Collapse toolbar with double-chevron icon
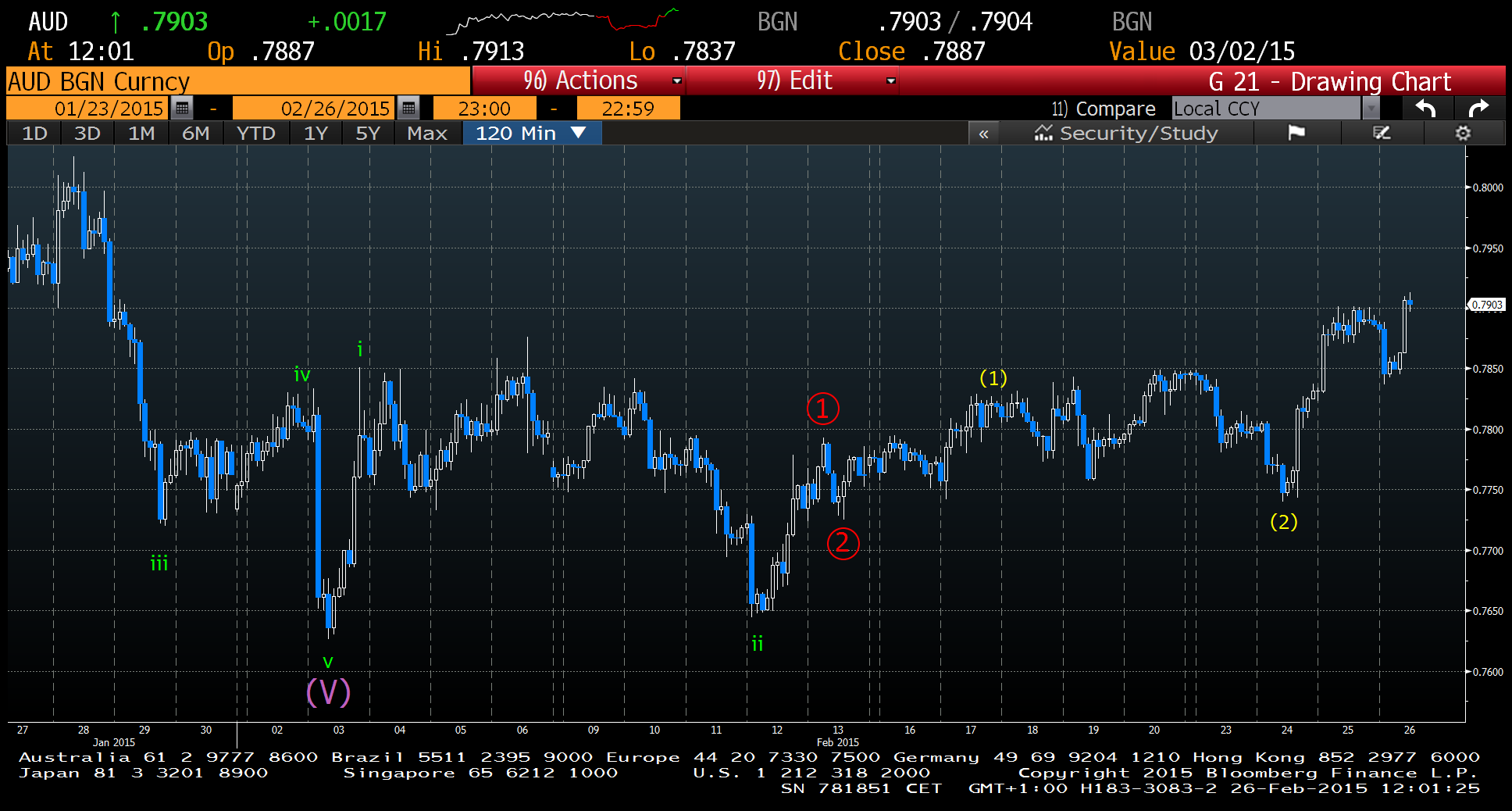This screenshot has width=1512, height=811. point(983,134)
